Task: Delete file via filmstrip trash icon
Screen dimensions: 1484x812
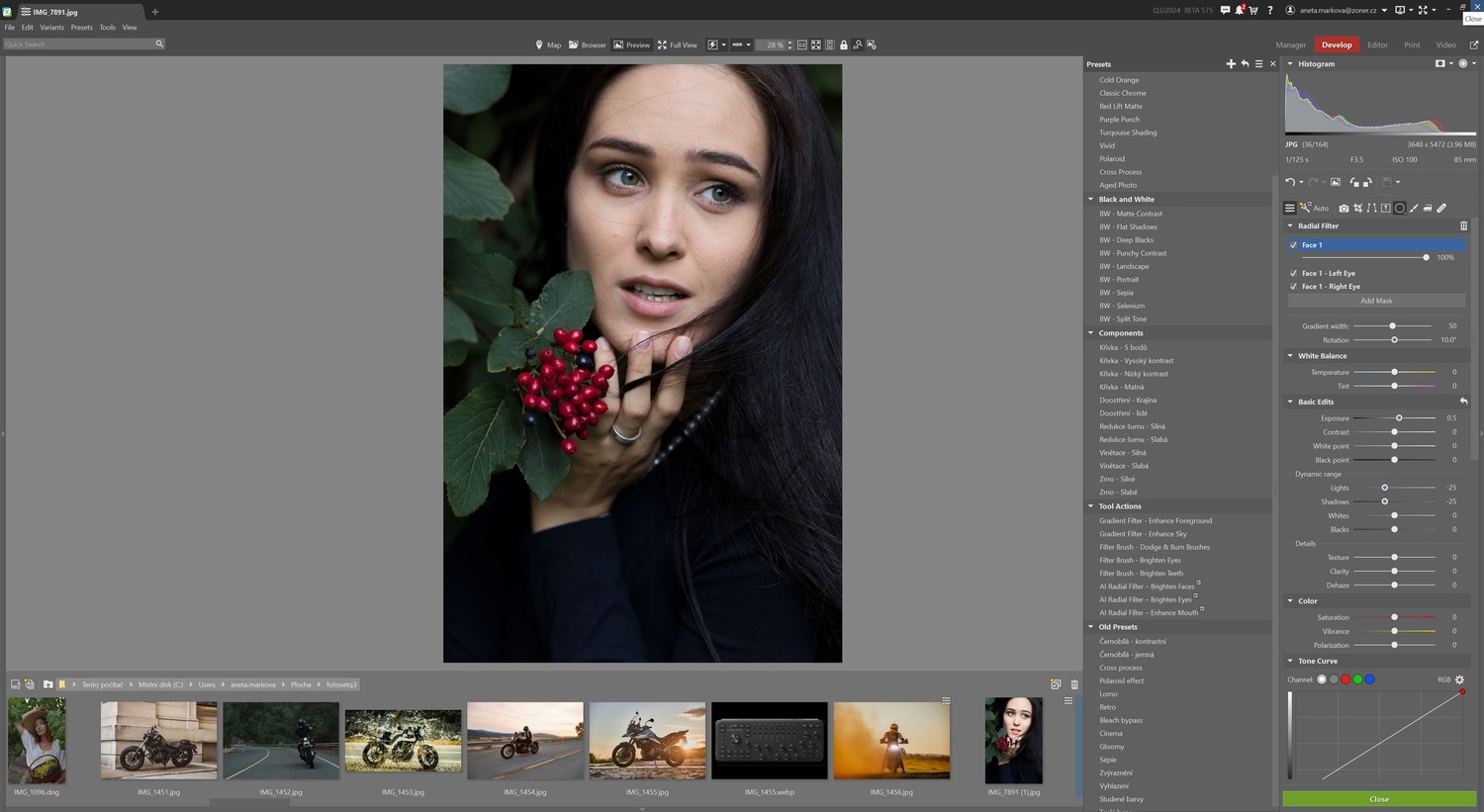Action: click(x=1074, y=684)
